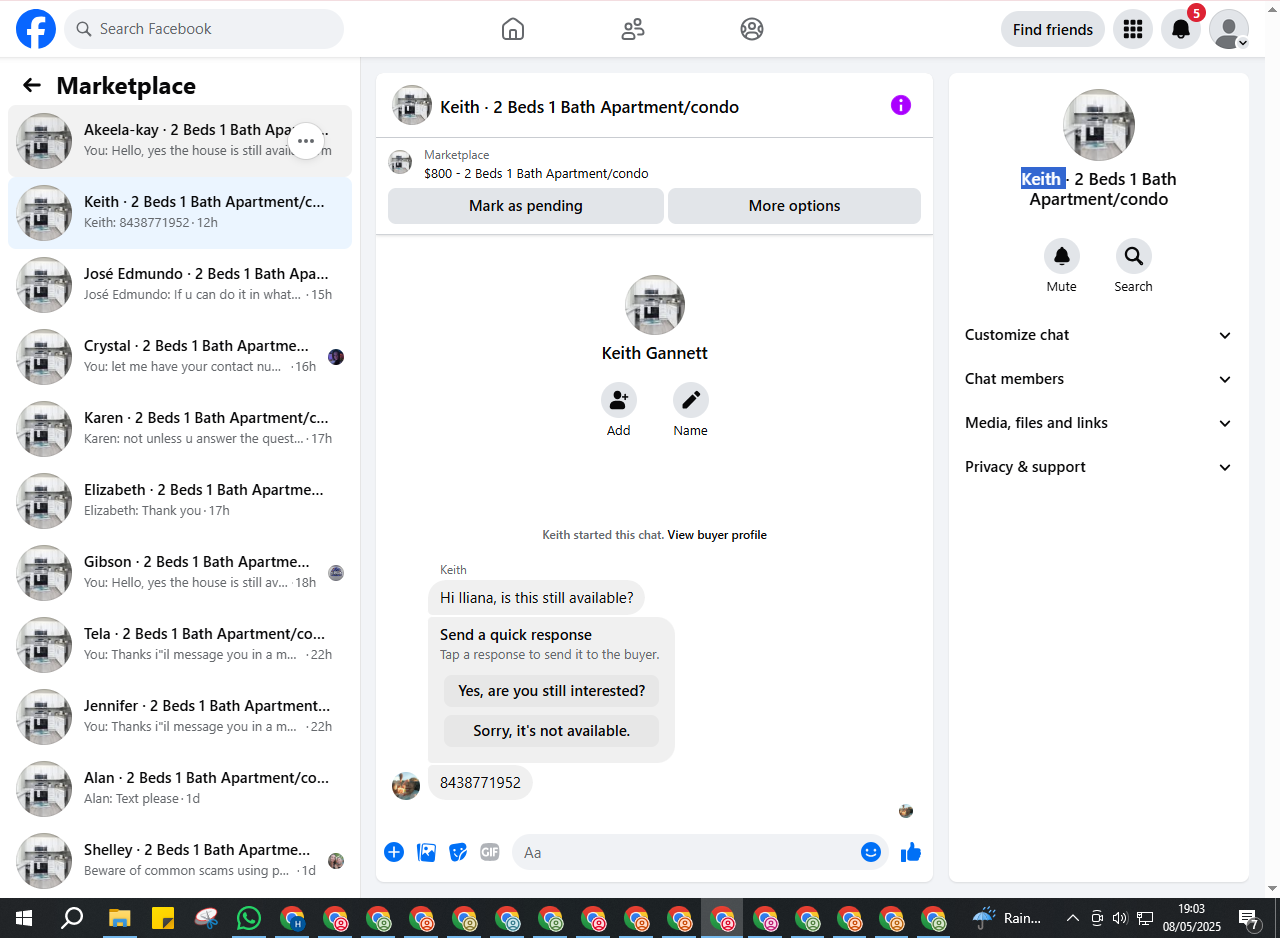
Task: Open weather Rain widget in taskbar
Action: (x=1008, y=918)
